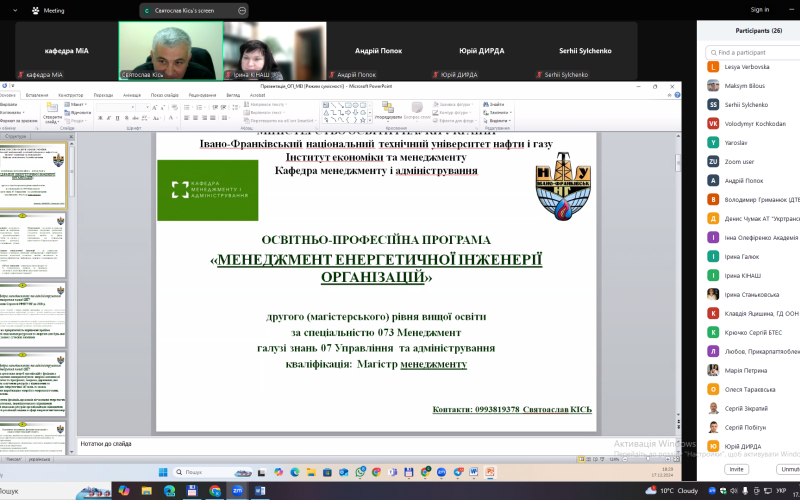This screenshot has height=500, width=800.
Task: Open the Показ слайдів ribbon tab
Action: [x=164, y=95]
